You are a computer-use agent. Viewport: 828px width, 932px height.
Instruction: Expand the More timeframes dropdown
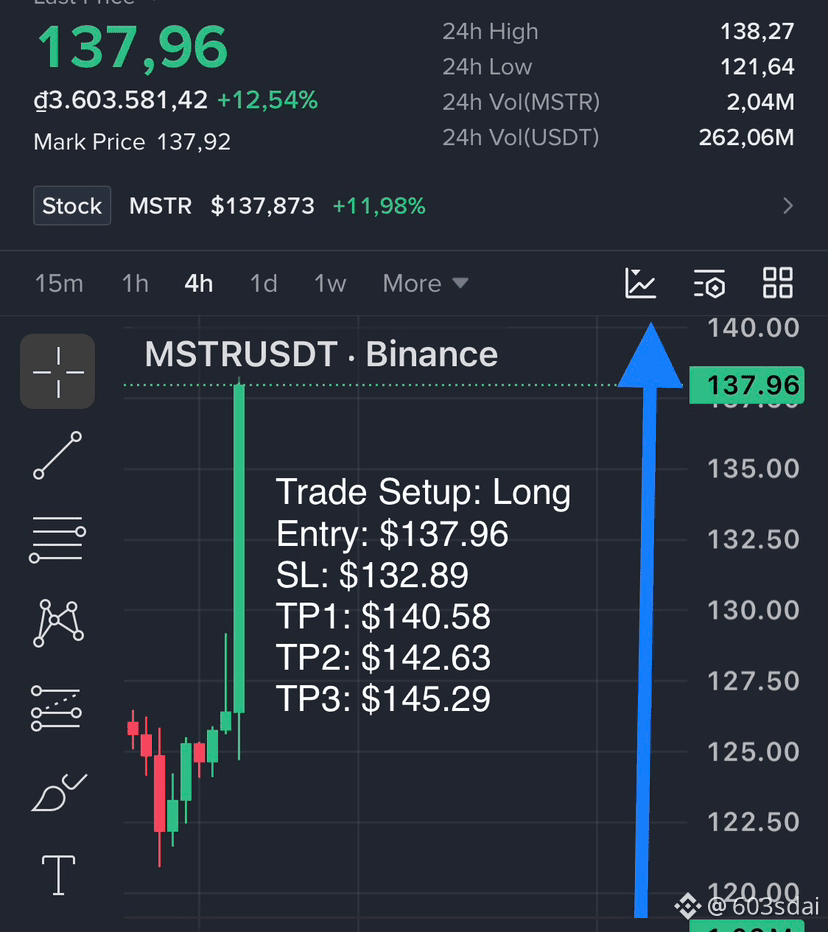pyautogui.click(x=426, y=284)
